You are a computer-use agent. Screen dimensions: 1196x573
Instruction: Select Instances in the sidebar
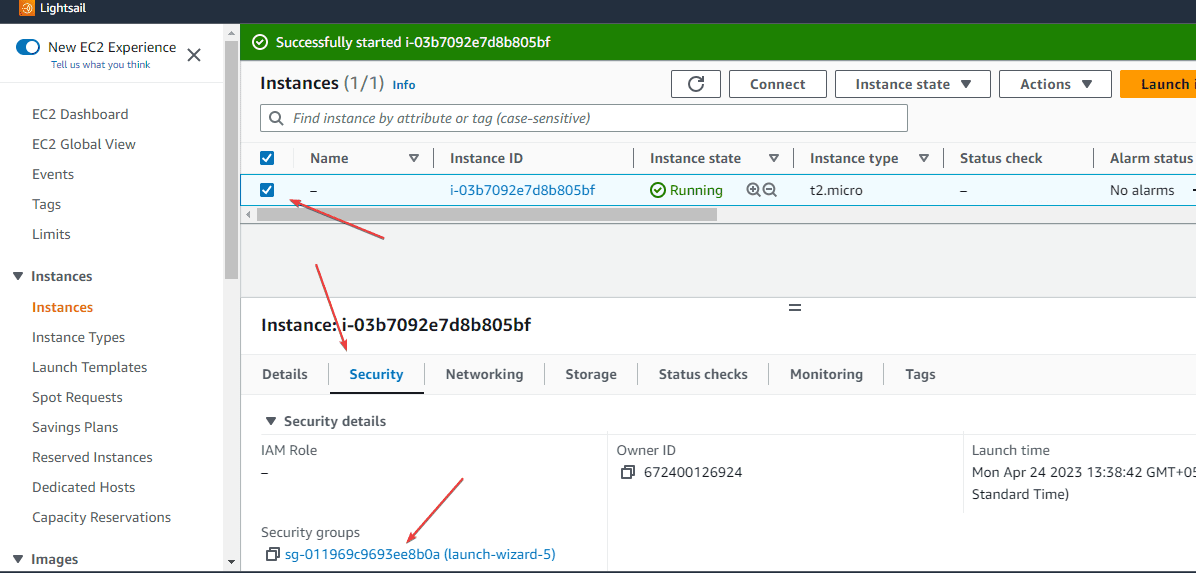point(63,307)
